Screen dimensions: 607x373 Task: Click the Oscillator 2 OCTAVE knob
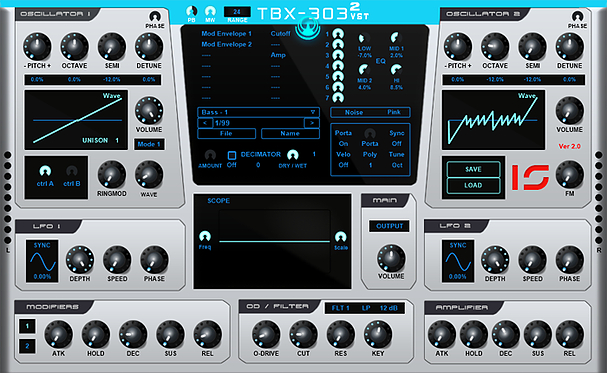point(495,46)
